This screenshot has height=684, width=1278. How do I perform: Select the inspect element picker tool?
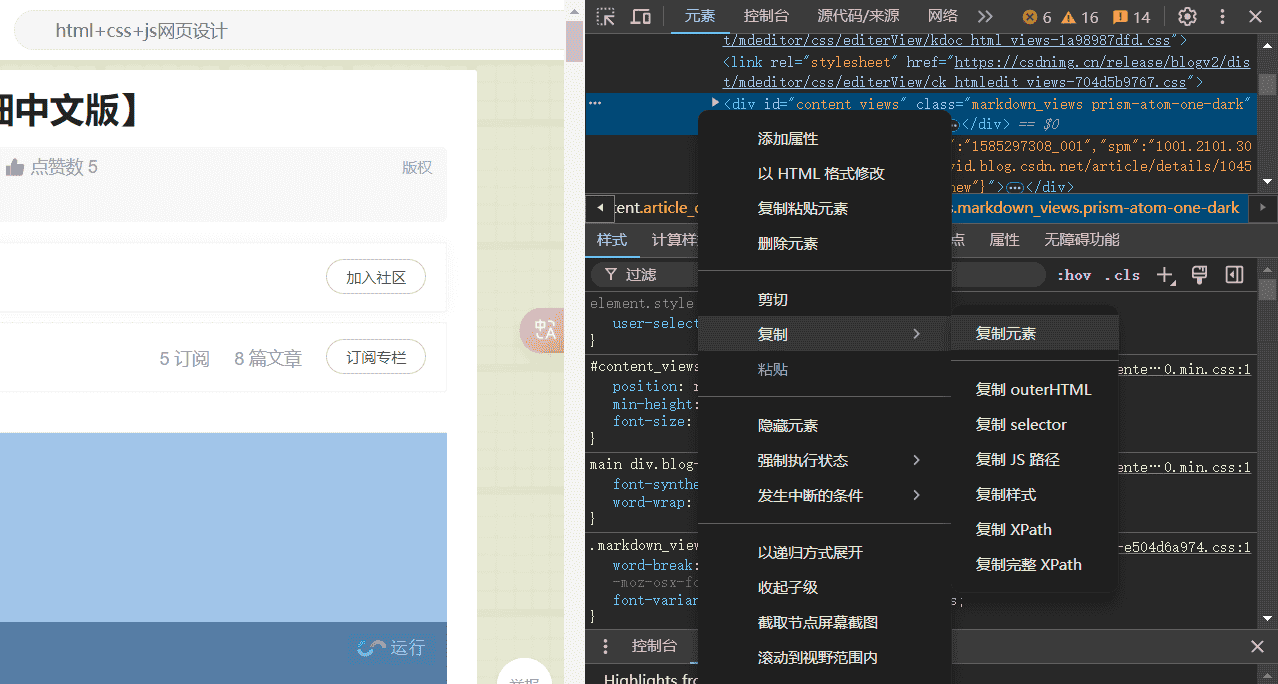tap(604, 16)
